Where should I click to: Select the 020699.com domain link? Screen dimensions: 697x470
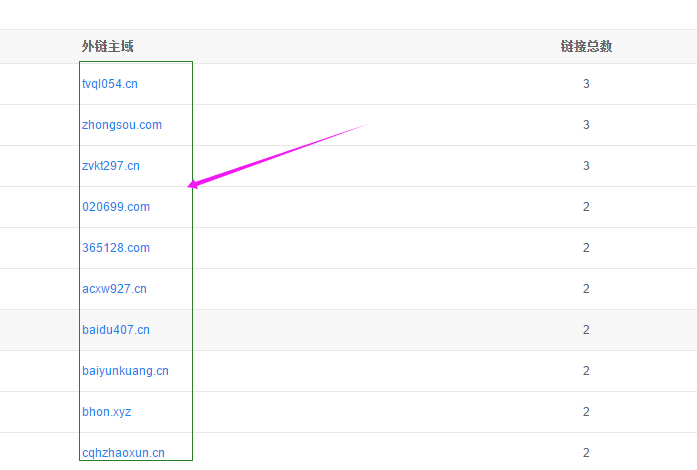(x=116, y=207)
